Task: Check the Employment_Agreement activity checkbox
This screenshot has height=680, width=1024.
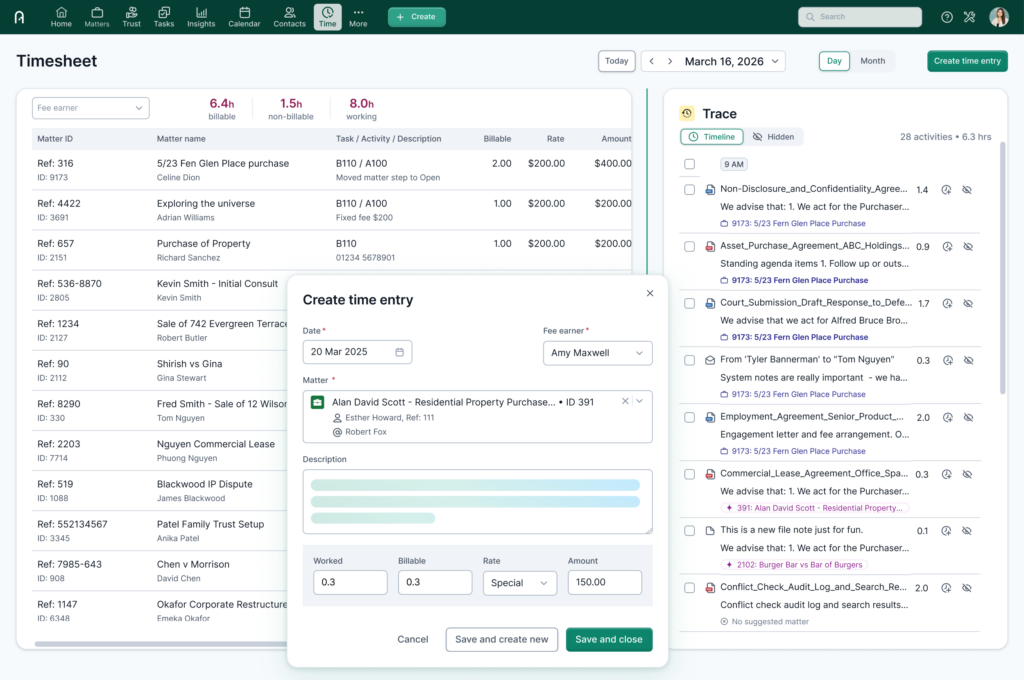Action: [x=690, y=417]
